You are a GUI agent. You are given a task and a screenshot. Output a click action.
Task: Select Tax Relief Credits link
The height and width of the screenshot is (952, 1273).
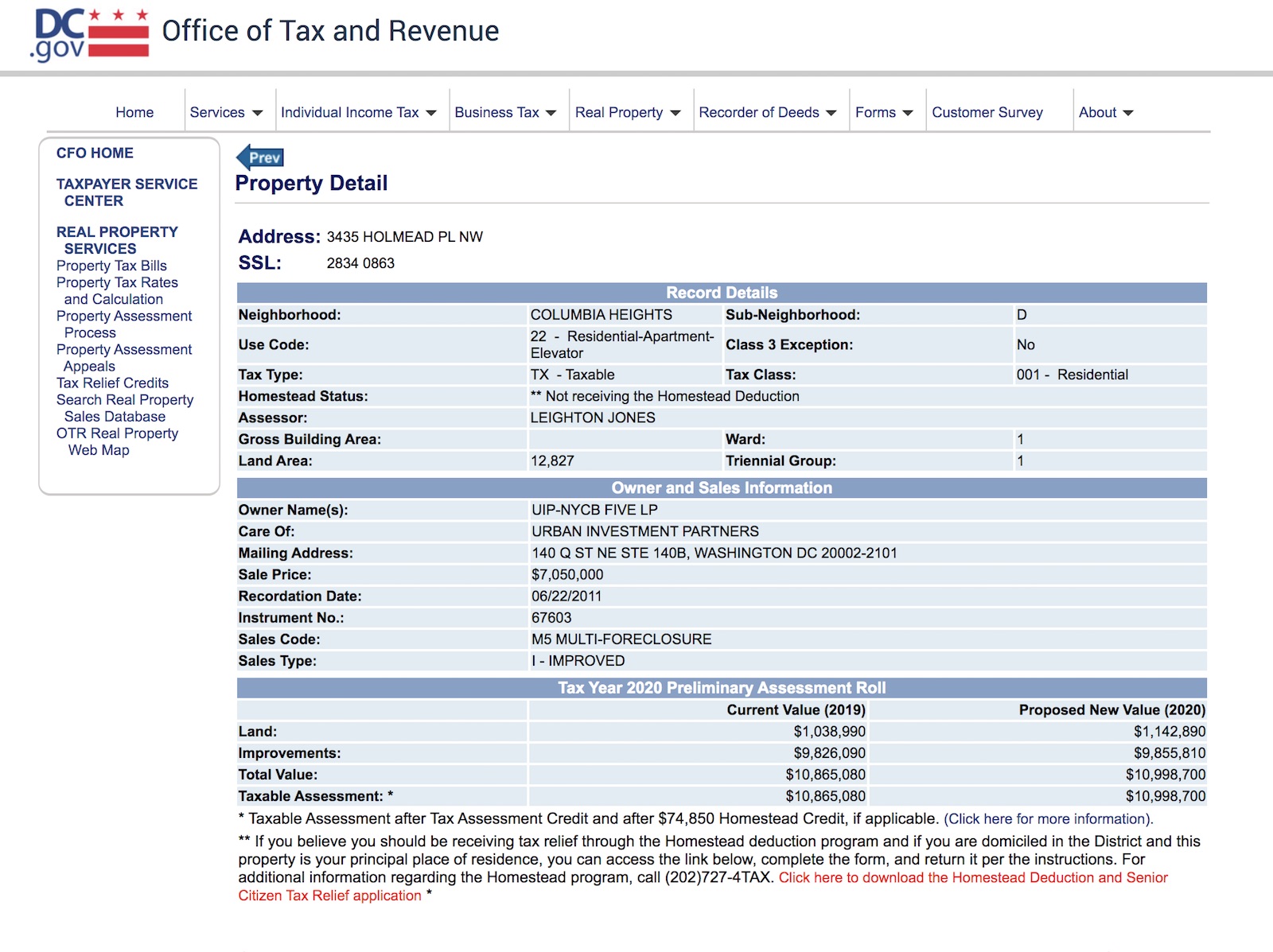(x=112, y=383)
